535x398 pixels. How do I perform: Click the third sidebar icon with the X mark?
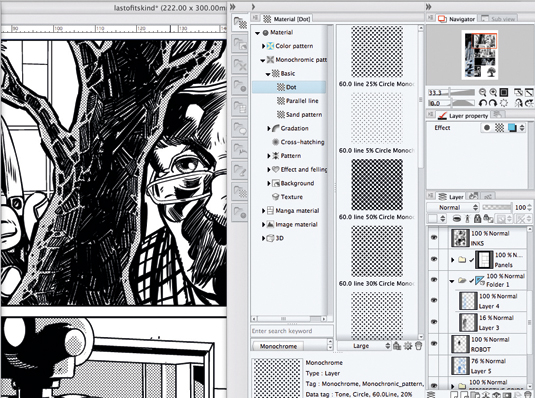(240, 64)
